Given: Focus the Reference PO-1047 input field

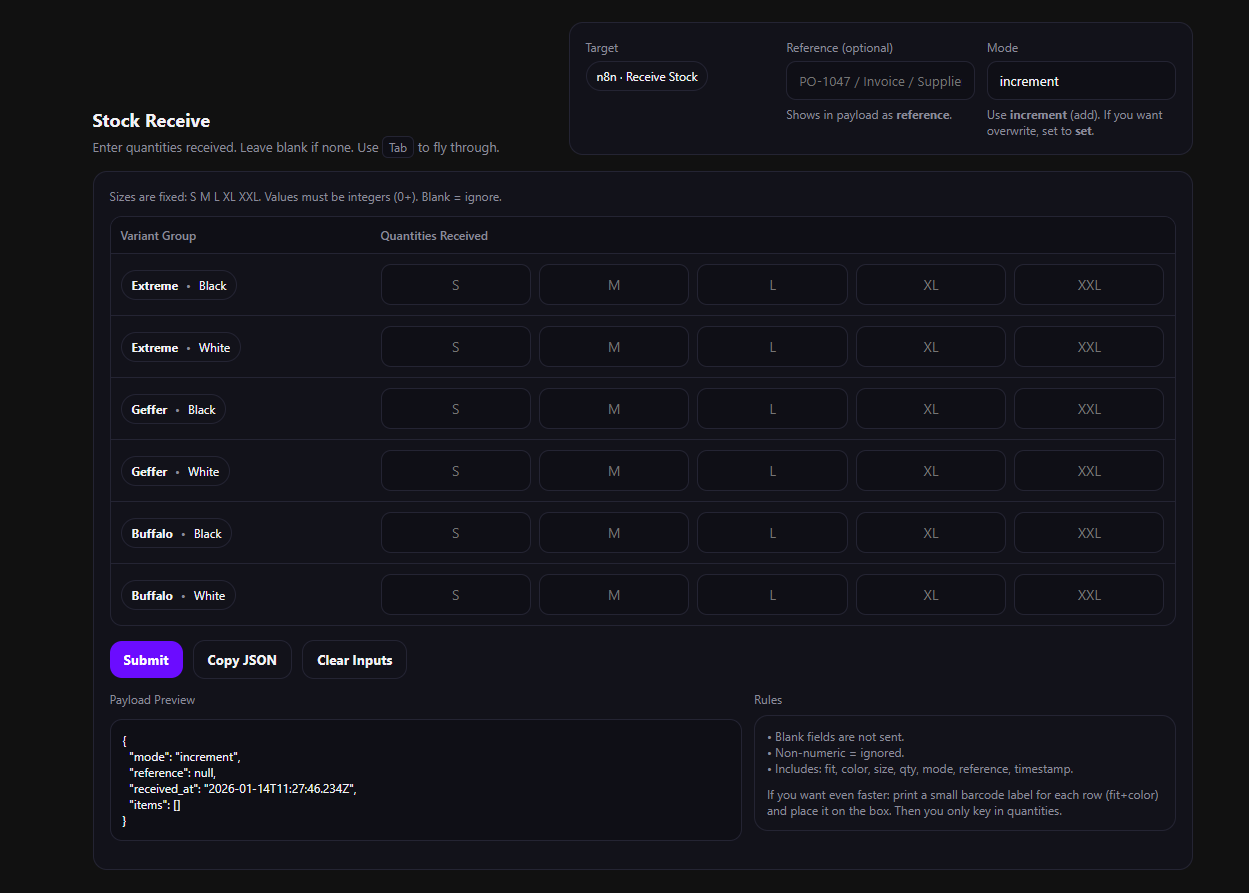Looking at the screenshot, I should (880, 81).
